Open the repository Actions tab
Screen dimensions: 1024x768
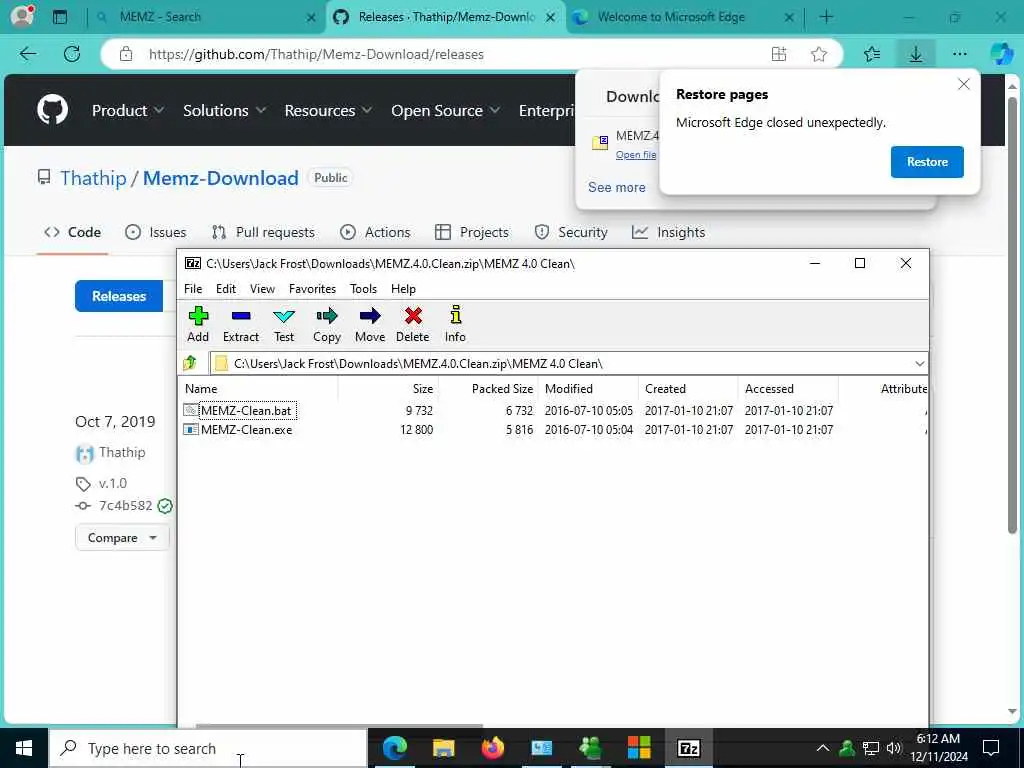click(x=376, y=232)
